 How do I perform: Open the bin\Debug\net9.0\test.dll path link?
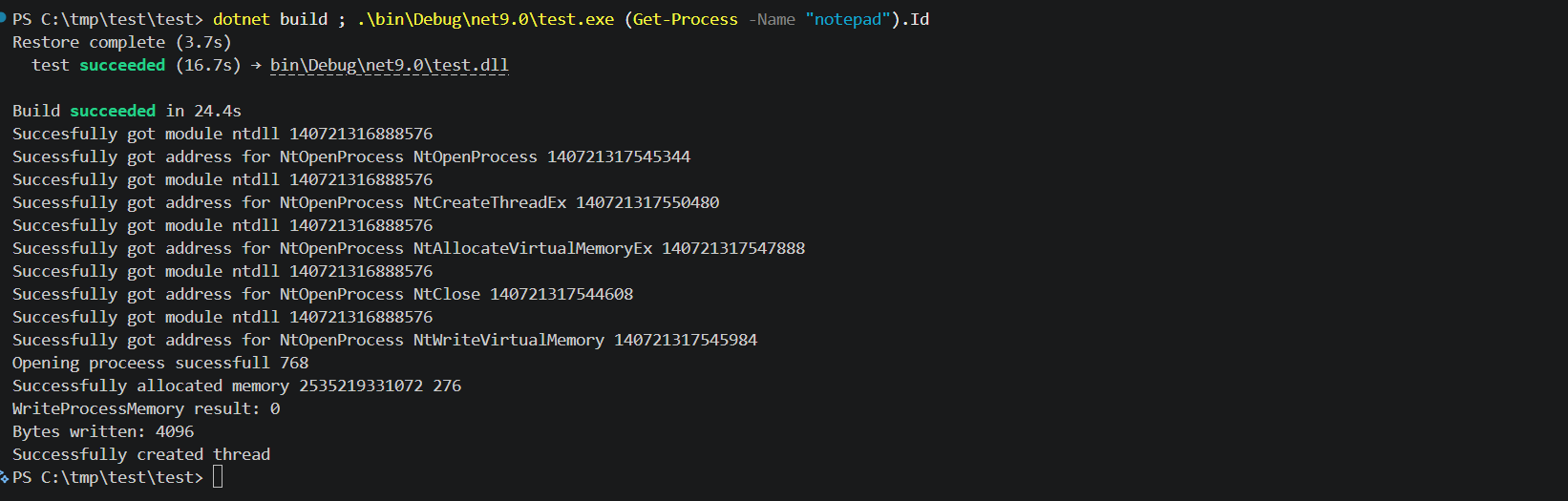pyautogui.click(x=390, y=65)
